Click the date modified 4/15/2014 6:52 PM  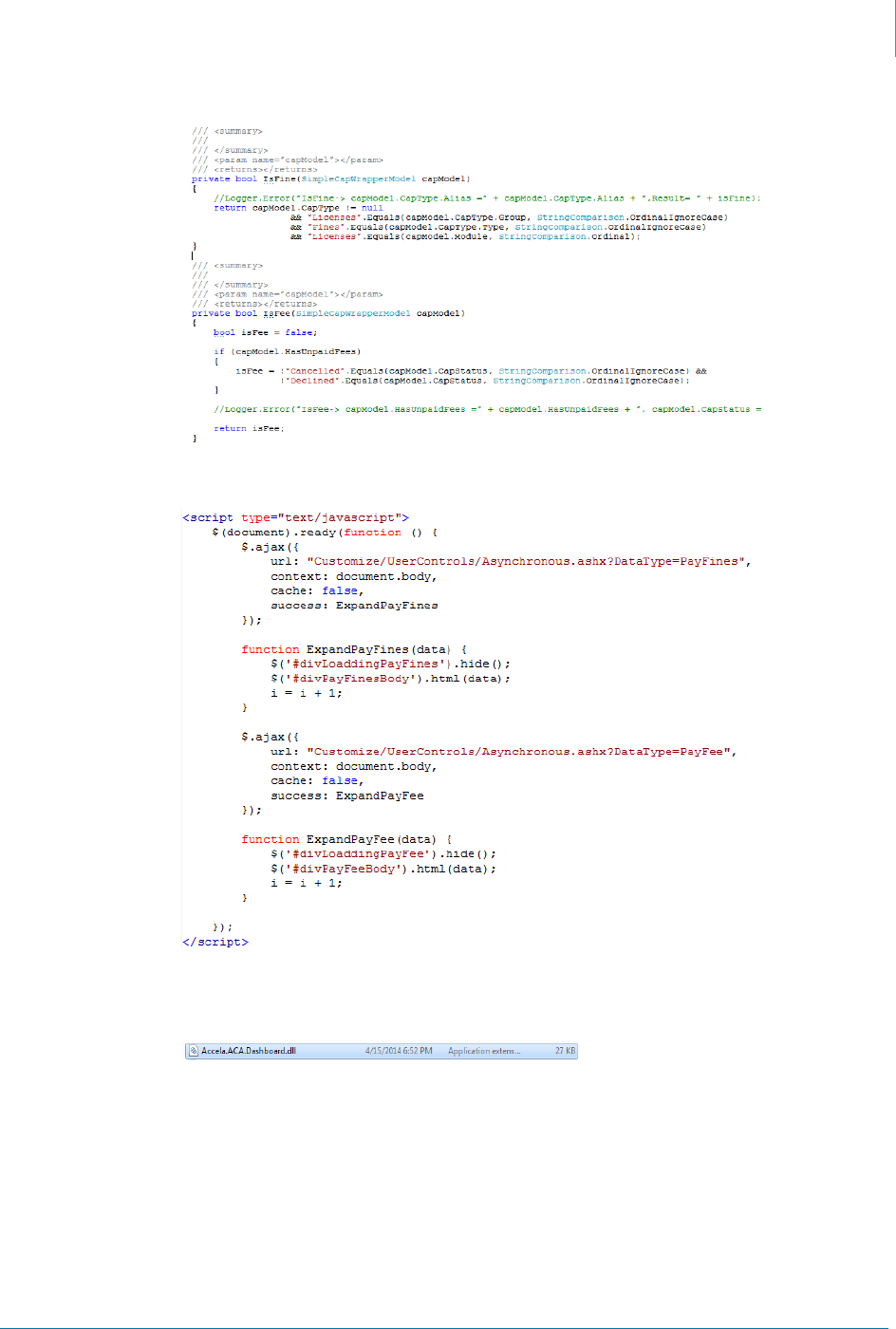point(399,1051)
